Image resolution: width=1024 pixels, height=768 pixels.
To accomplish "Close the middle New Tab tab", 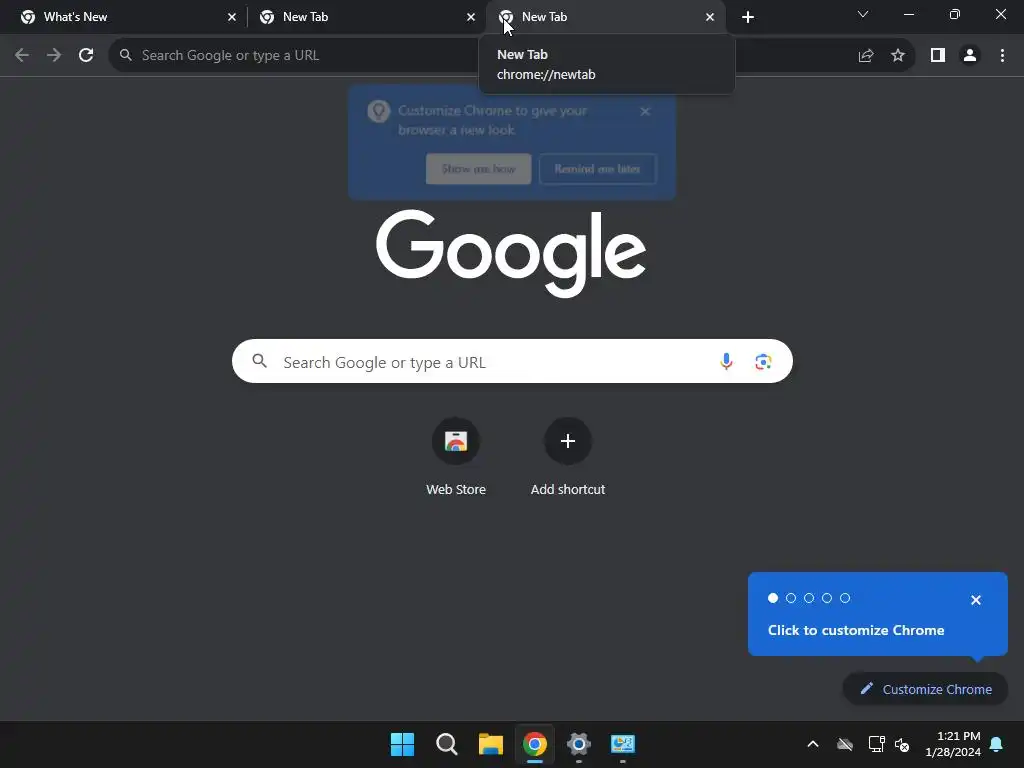I will click(x=471, y=17).
